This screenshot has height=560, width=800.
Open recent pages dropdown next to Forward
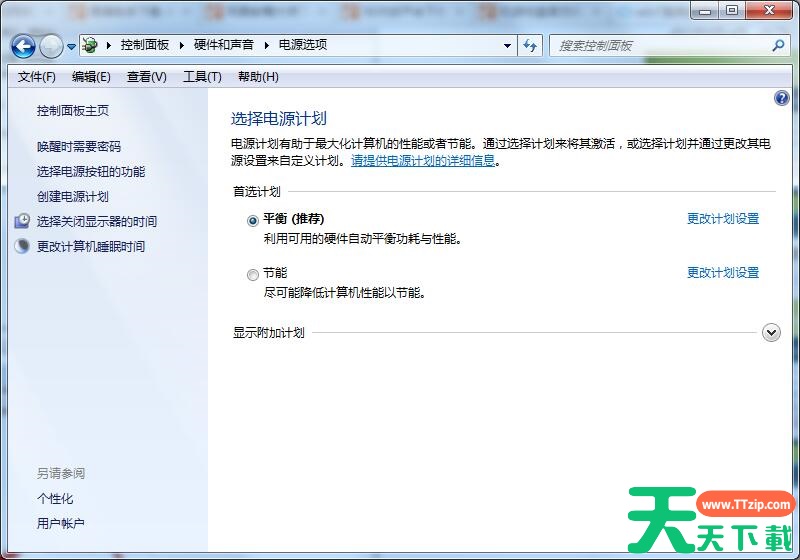(72, 47)
